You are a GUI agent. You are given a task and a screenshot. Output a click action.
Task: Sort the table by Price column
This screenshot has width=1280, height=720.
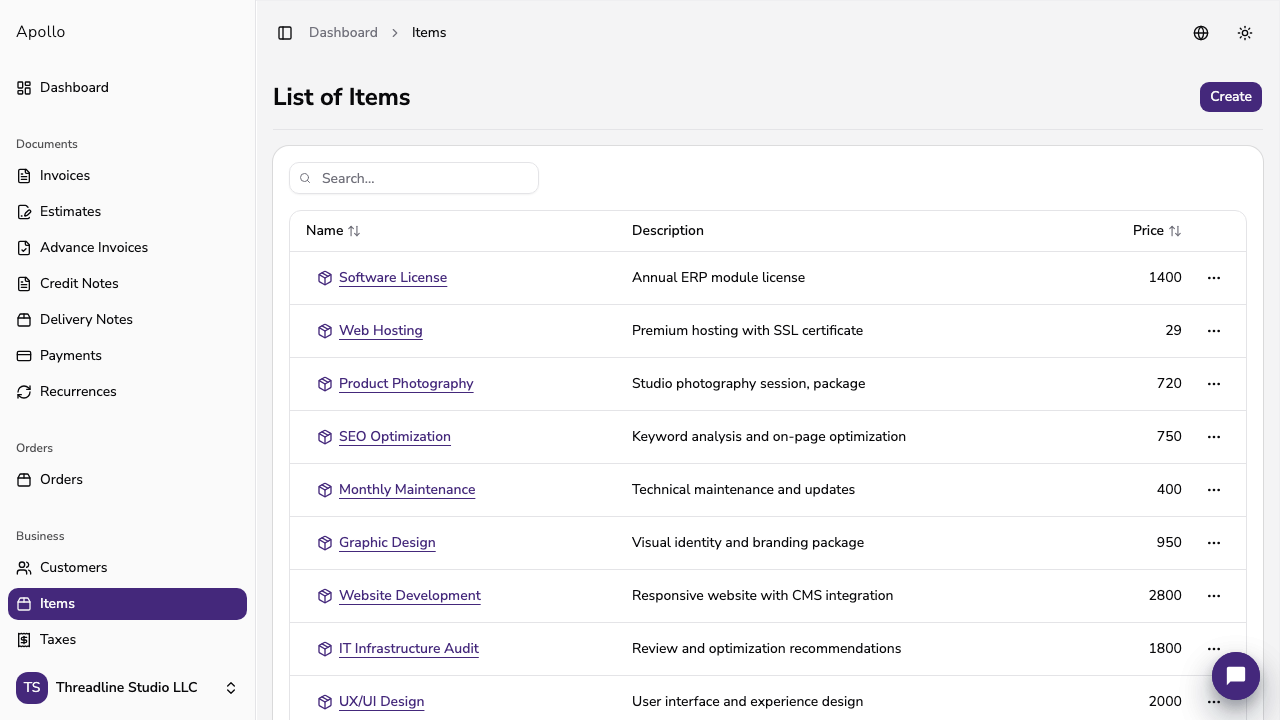pyautogui.click(x=1157, y=231)
